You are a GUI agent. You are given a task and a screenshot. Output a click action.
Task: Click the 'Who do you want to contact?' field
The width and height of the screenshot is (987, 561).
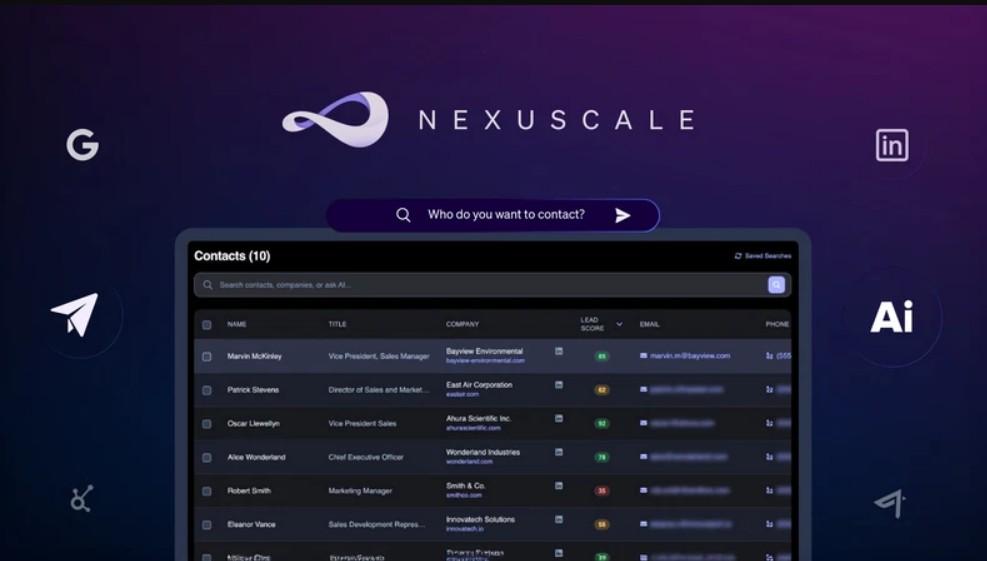[506, 215]
